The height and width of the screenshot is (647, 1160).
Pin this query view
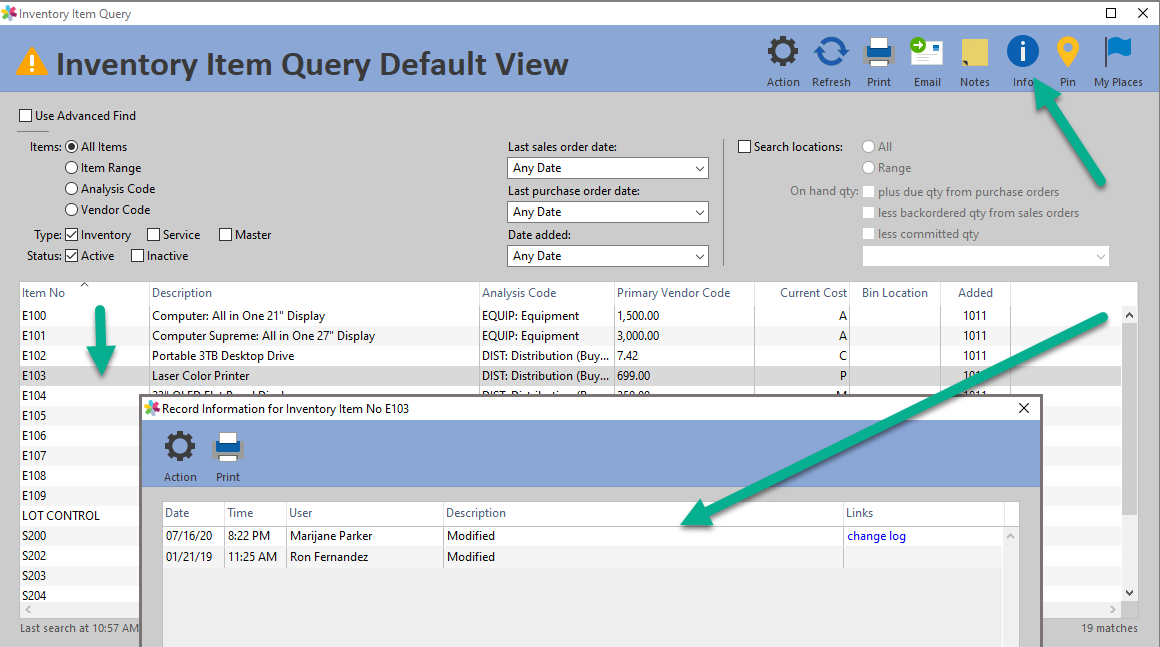pyautogui.click(x=1067, y=55)
